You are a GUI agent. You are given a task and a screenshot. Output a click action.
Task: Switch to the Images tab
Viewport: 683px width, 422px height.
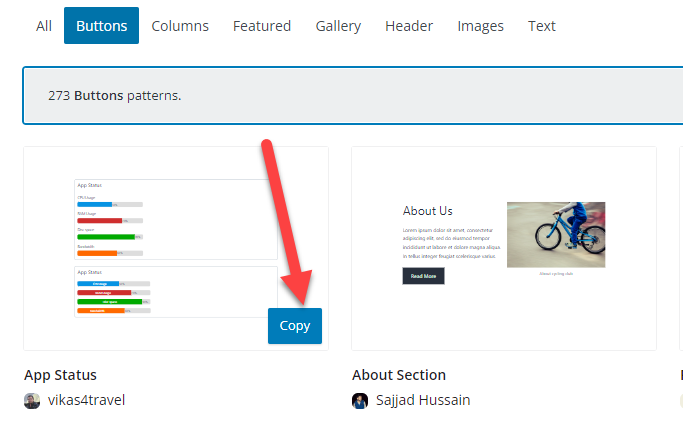tap(481, 26)
